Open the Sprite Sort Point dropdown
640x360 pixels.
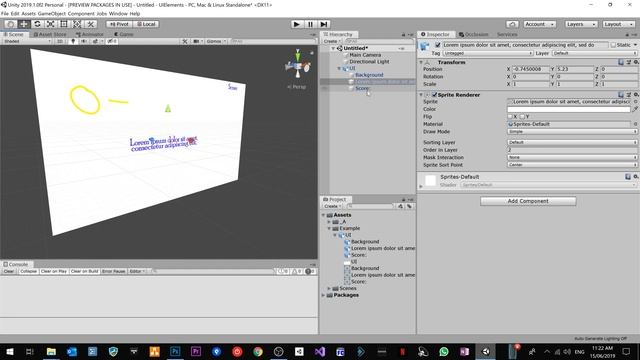572,164
